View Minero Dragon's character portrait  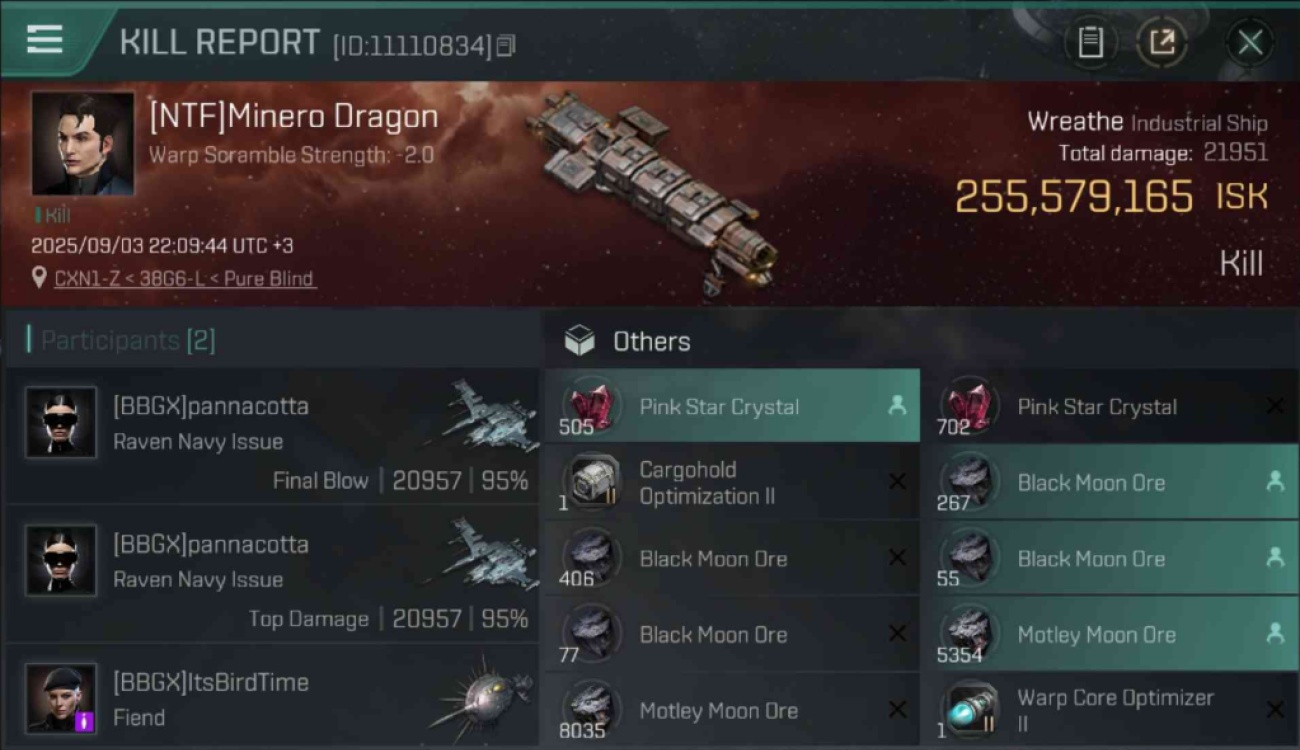pyautogui.click(x=82, y=144)
